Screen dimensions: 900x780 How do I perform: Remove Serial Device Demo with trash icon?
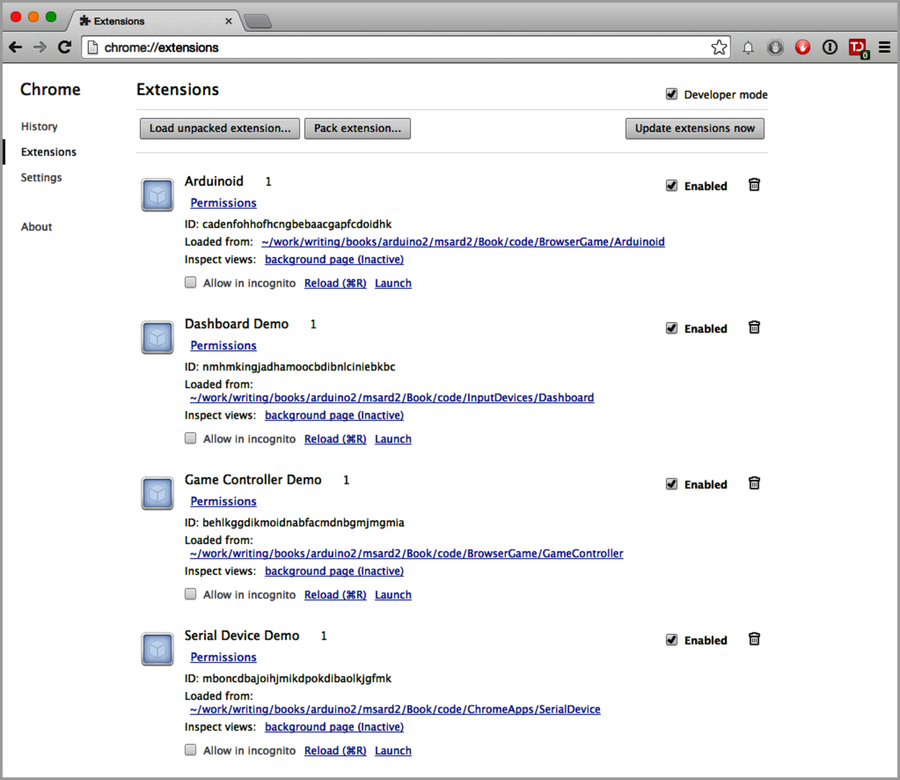click(x=754, y=639)
